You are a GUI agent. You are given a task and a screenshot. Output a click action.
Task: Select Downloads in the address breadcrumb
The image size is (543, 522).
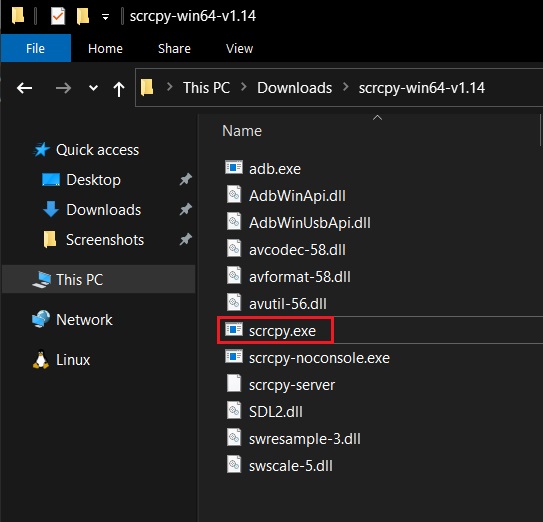294,88
